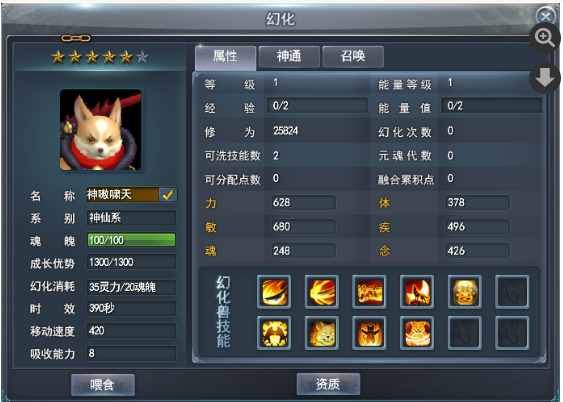Click the magnifier zoom-in icon
Image resolution: width=563 pixels, height=402 pixels.
(x=545, y=38)
